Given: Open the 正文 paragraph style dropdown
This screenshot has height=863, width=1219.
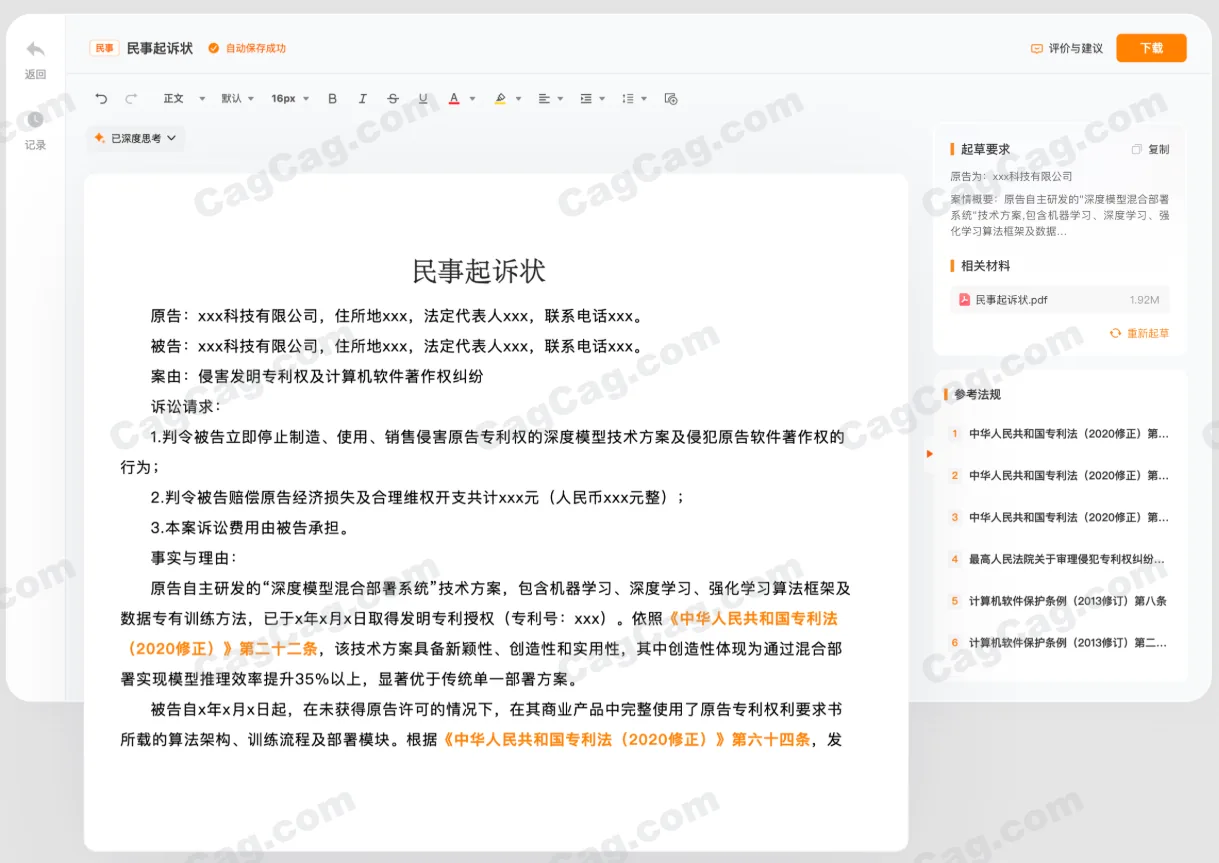Looking at the screenshot, I should tap(184, 98).
